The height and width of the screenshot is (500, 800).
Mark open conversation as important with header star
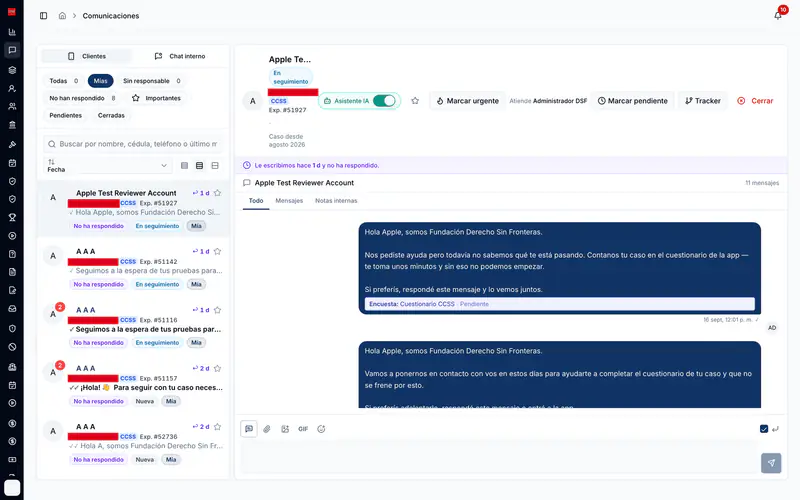click(415, 101)
